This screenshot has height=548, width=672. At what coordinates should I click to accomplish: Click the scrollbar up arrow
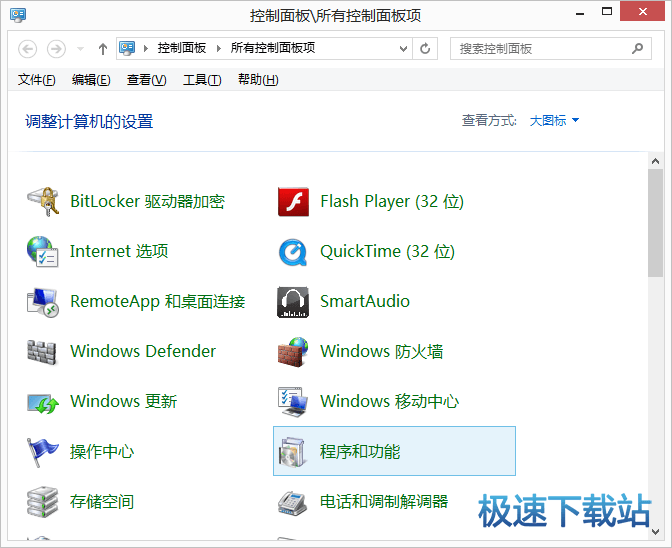click(x=655, y=161)
